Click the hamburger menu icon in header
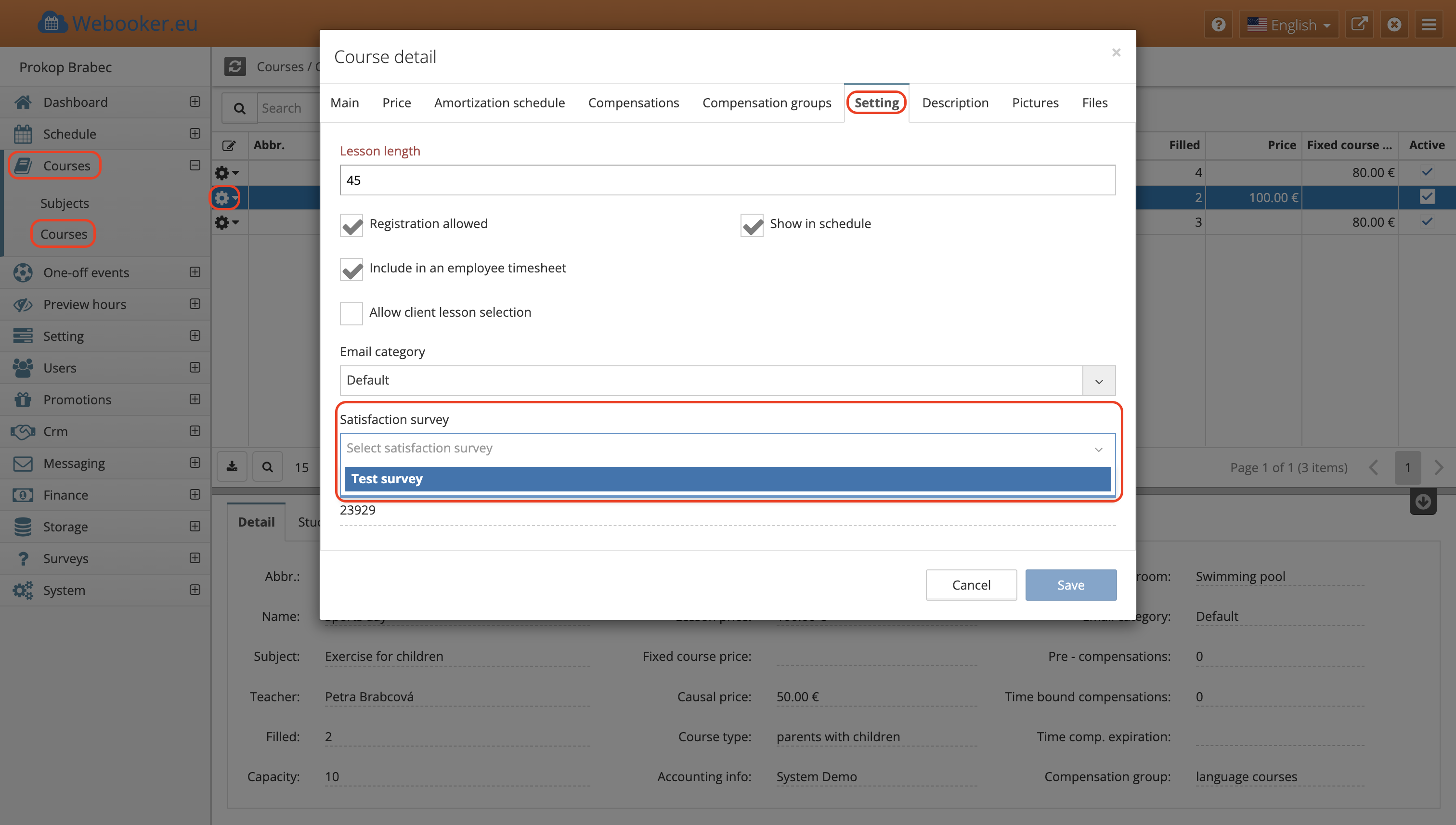This screenshot has width=1456, height=825. click(x=1429, y=25)
